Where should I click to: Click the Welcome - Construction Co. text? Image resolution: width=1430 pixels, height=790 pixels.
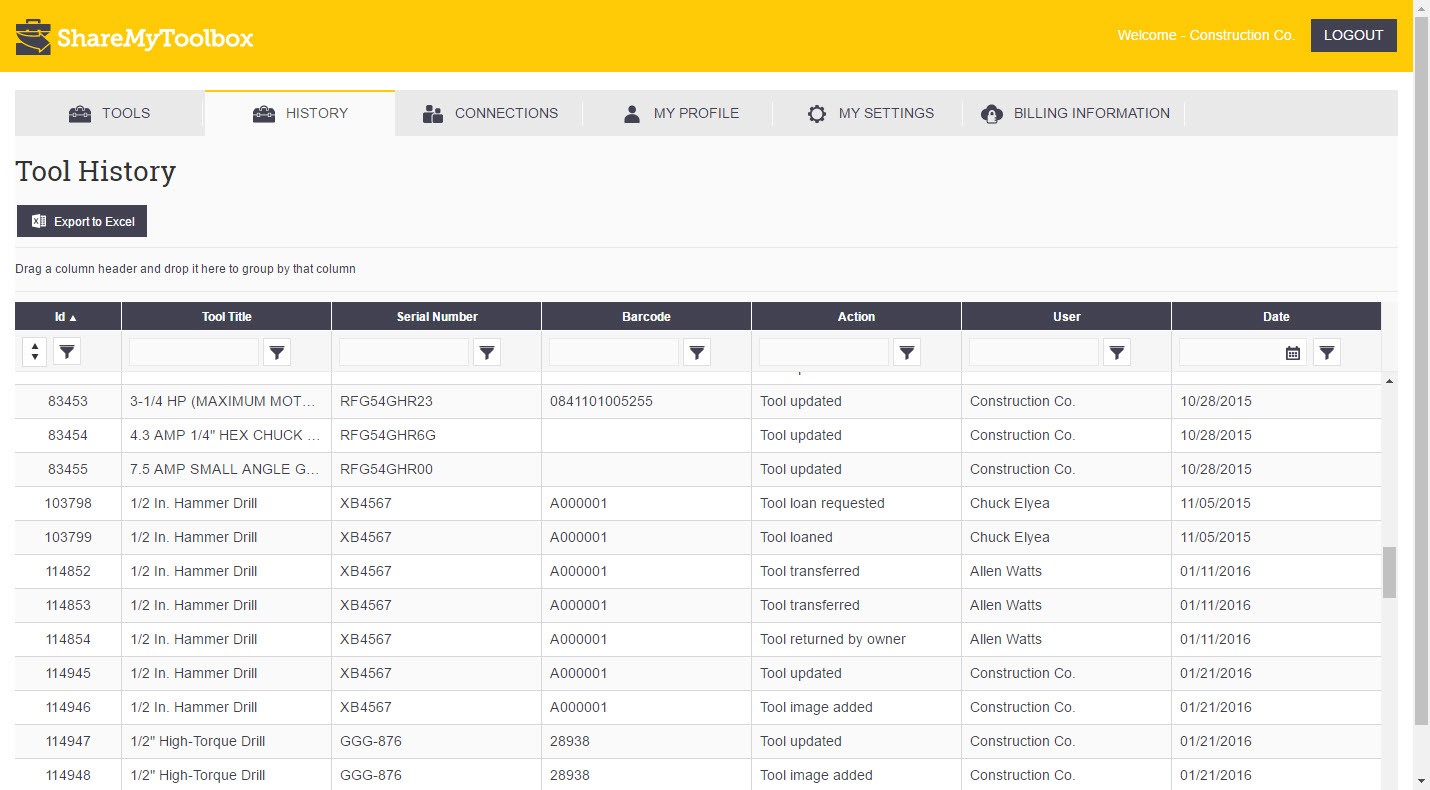1206,35
